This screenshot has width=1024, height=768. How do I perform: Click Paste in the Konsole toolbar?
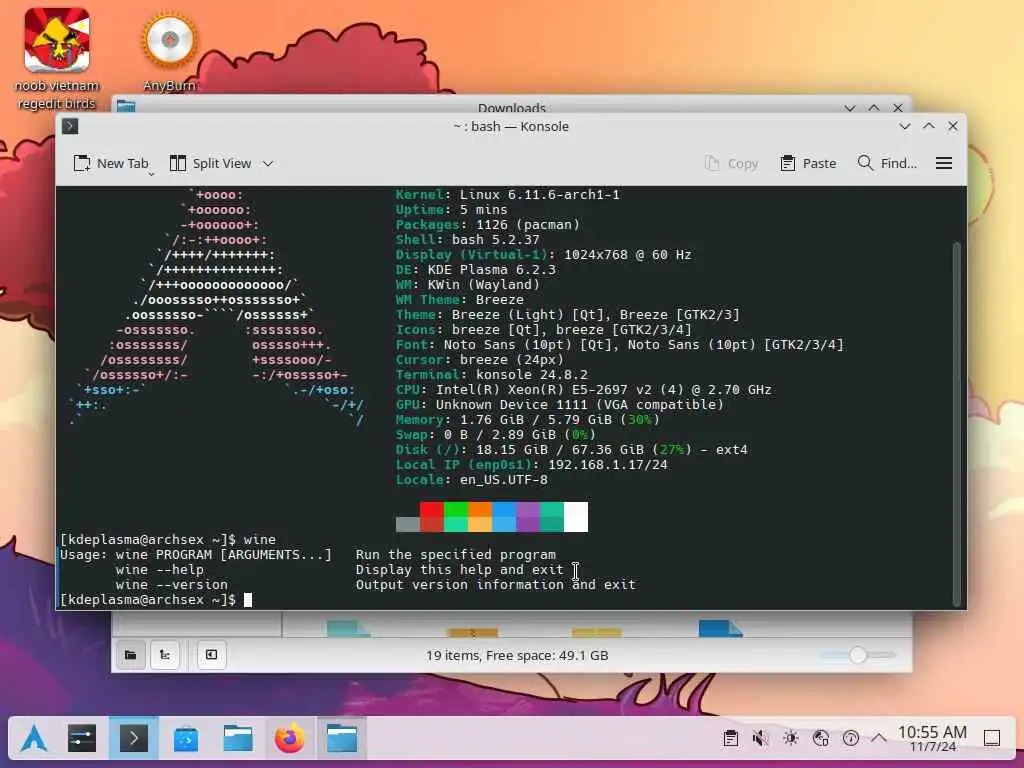[808, 163]
